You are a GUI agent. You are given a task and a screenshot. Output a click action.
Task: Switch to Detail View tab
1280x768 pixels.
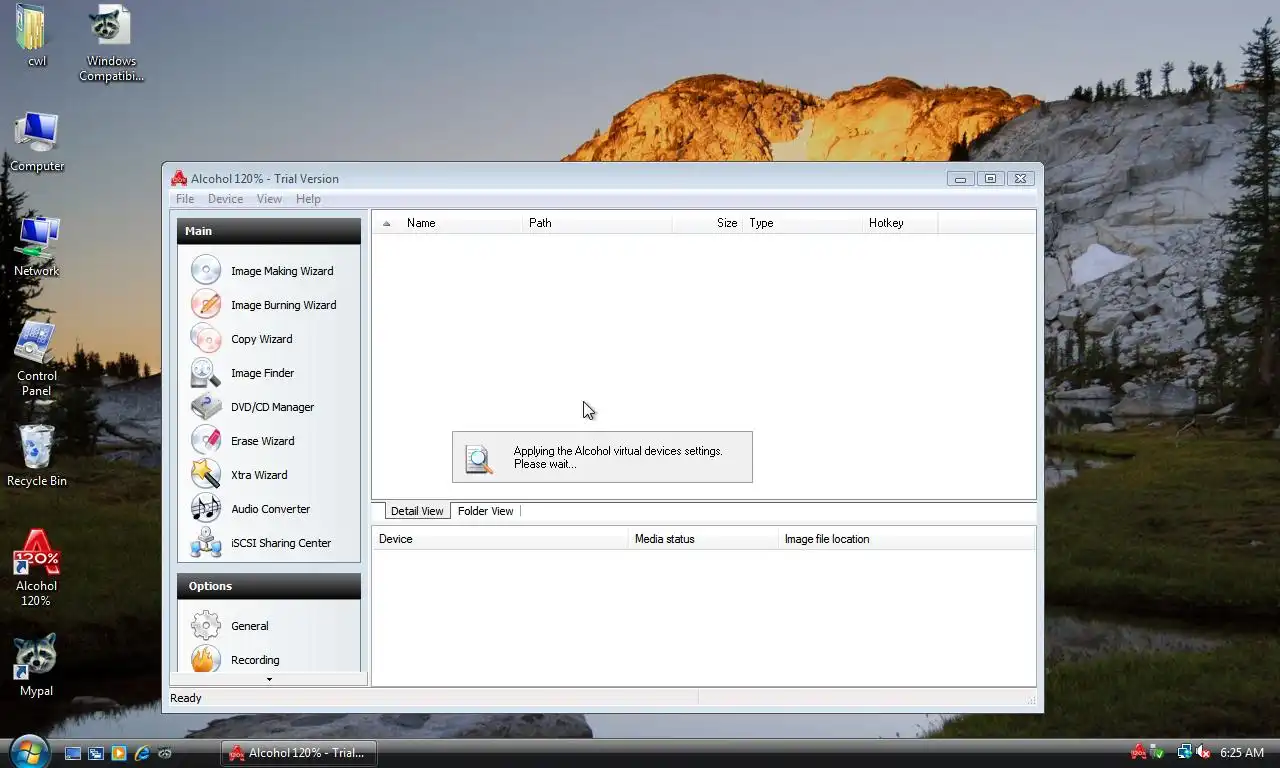[x=417, y=511]
